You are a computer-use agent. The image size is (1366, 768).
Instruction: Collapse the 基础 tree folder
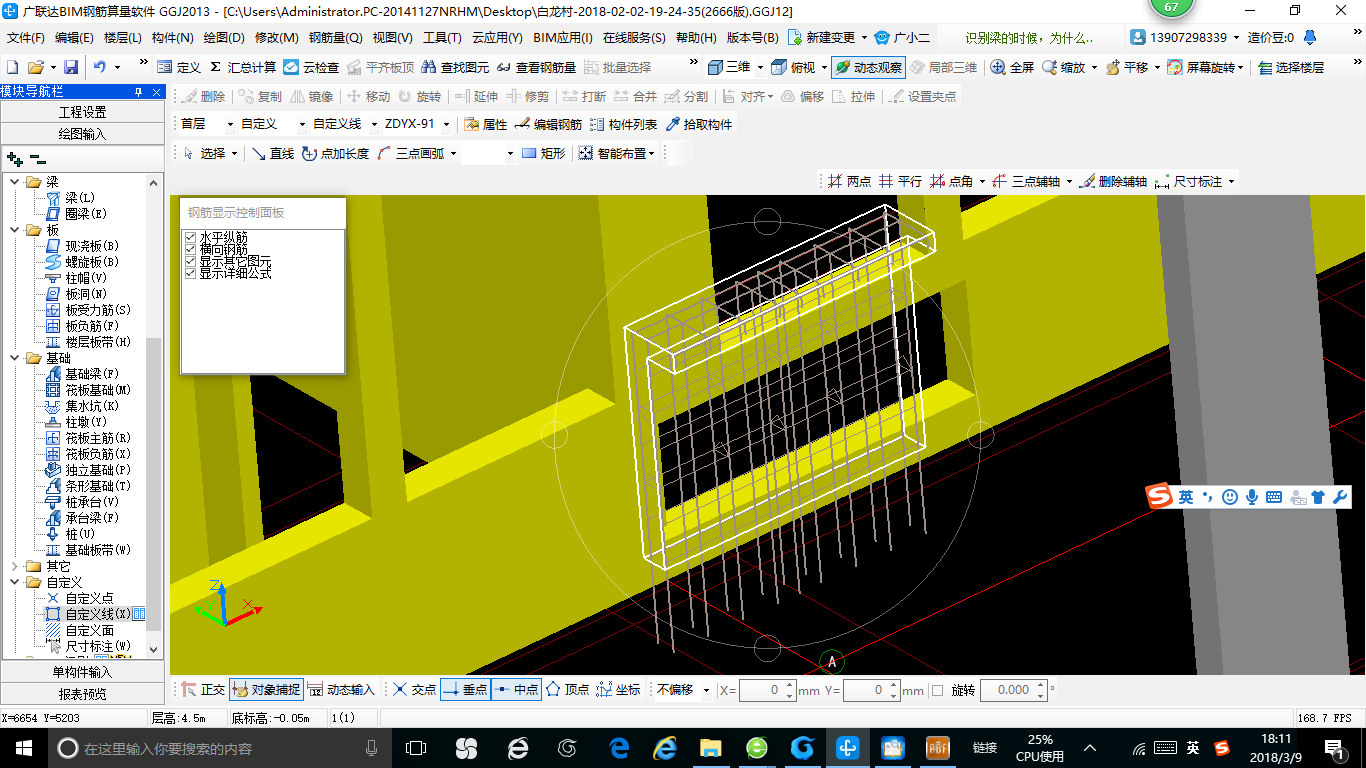14,358
